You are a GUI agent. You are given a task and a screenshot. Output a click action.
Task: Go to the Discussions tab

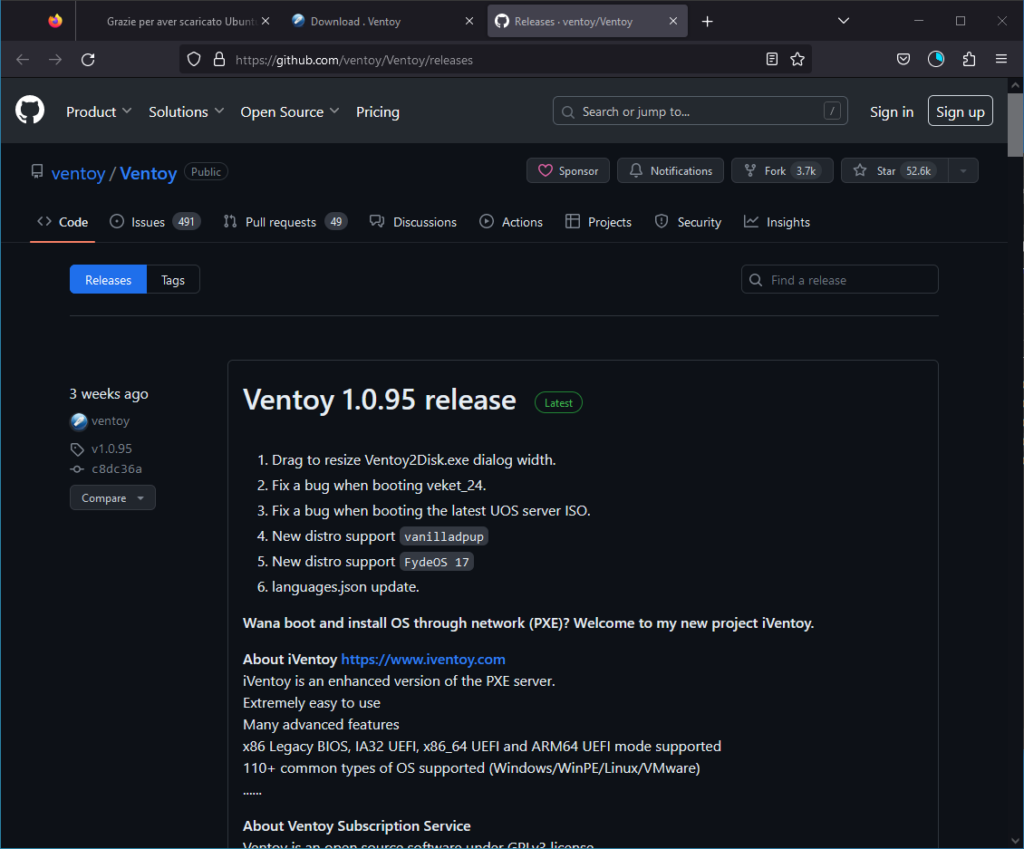click(413, 222)
